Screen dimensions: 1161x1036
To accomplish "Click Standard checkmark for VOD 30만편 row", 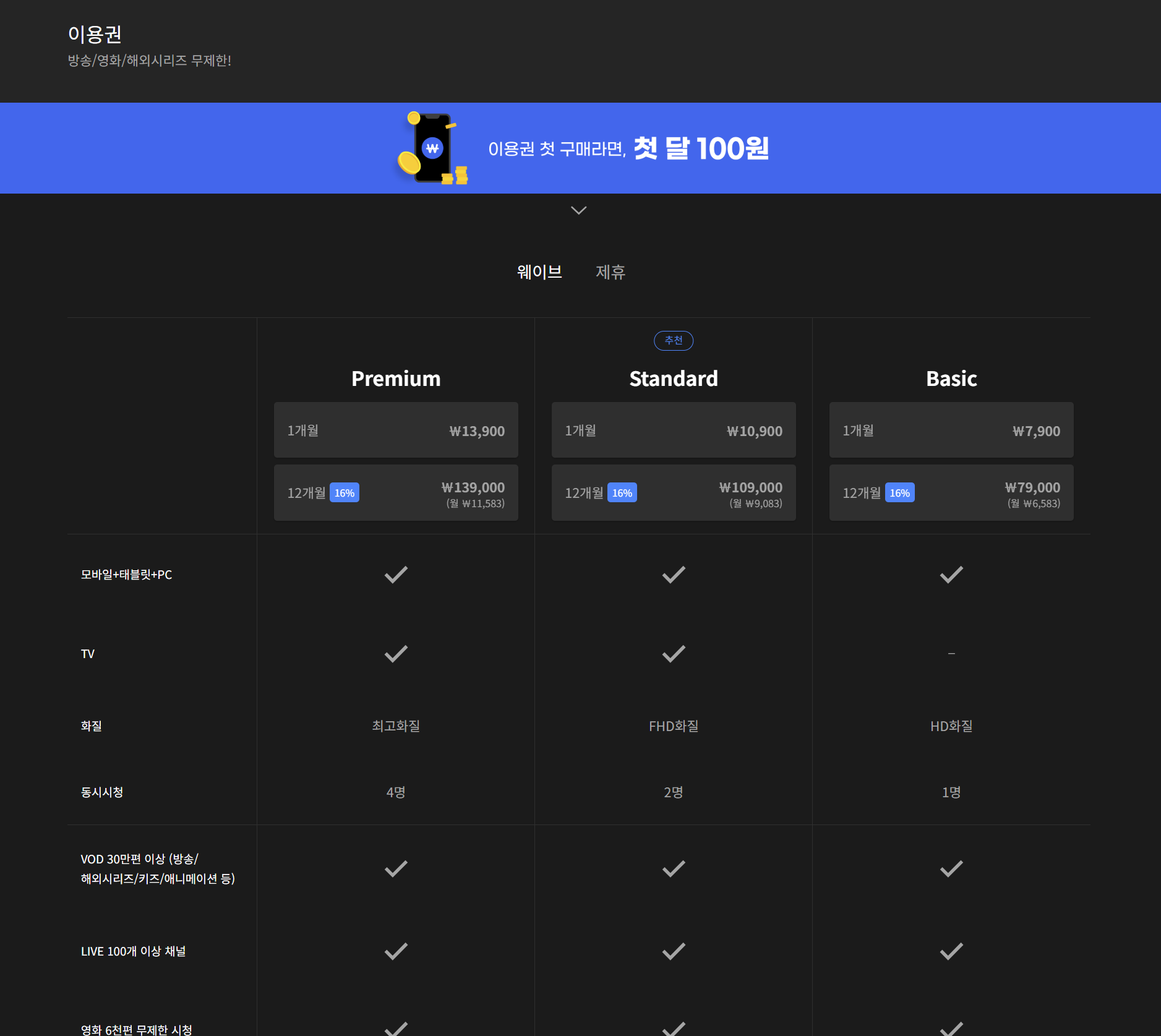I will click(674, 869).
